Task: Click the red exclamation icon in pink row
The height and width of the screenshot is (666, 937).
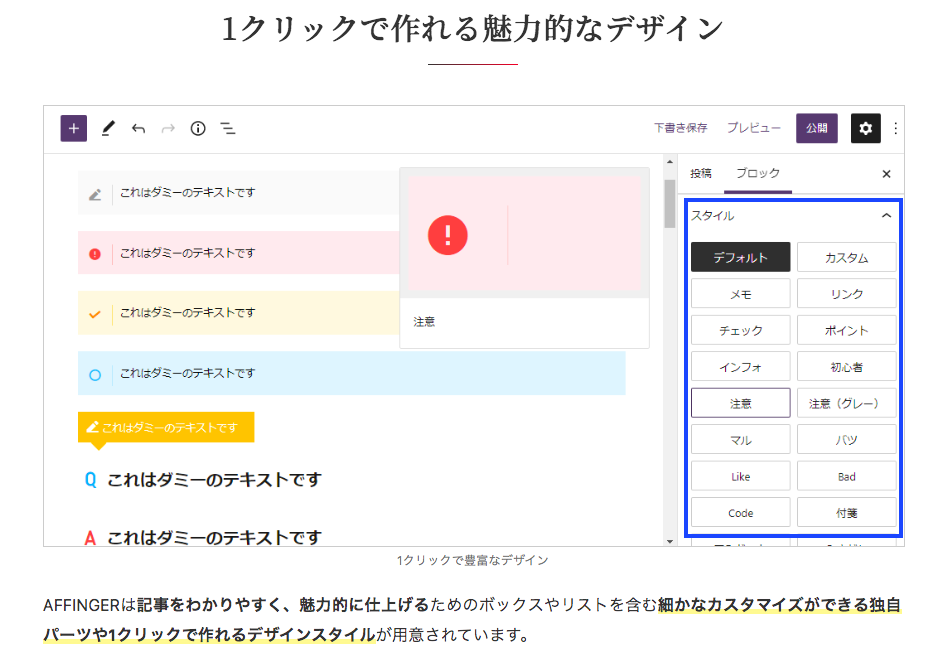Action: click(94, 254)
